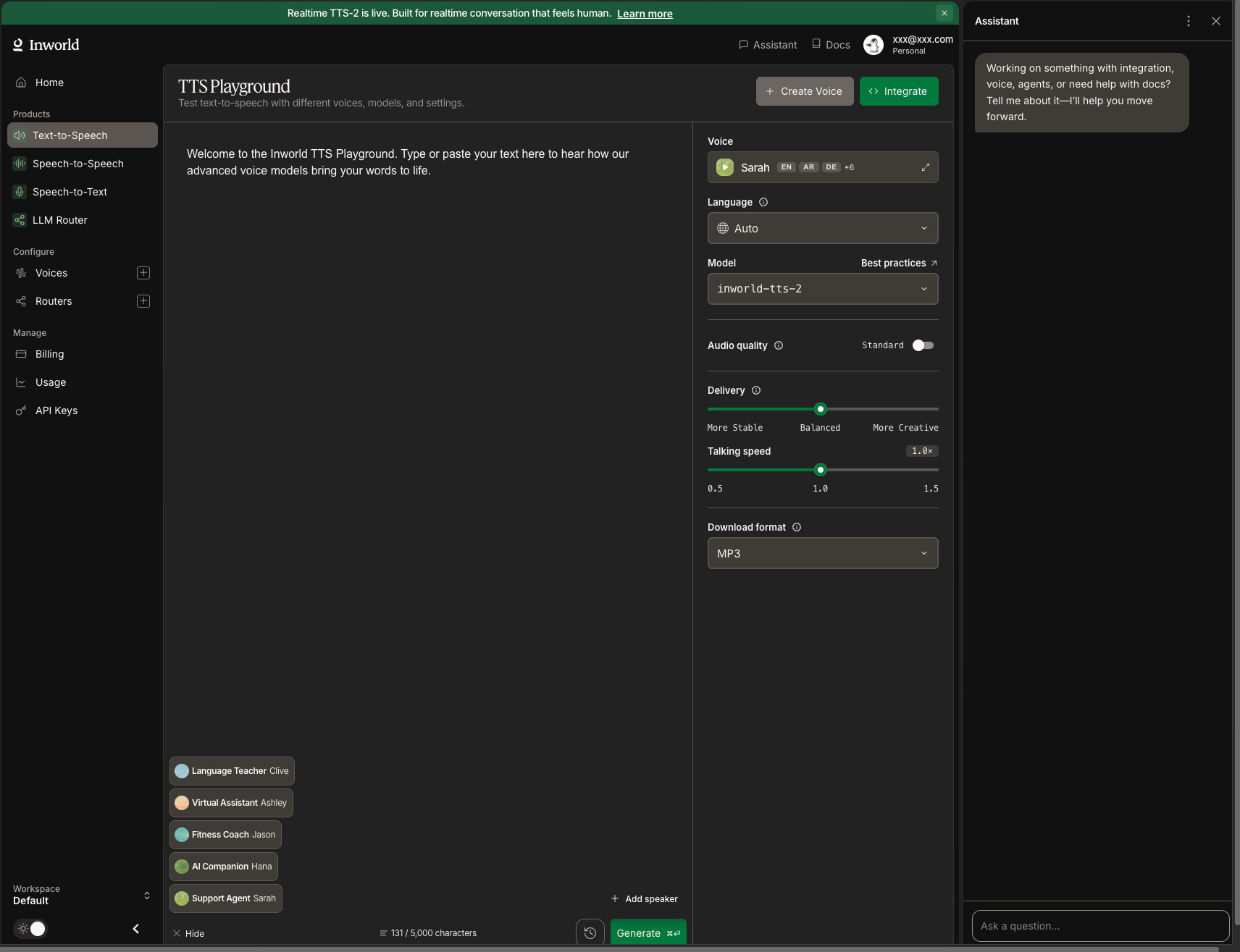1240x952 pixels.
Task: Open the Home page
Action: coord(83,83)
